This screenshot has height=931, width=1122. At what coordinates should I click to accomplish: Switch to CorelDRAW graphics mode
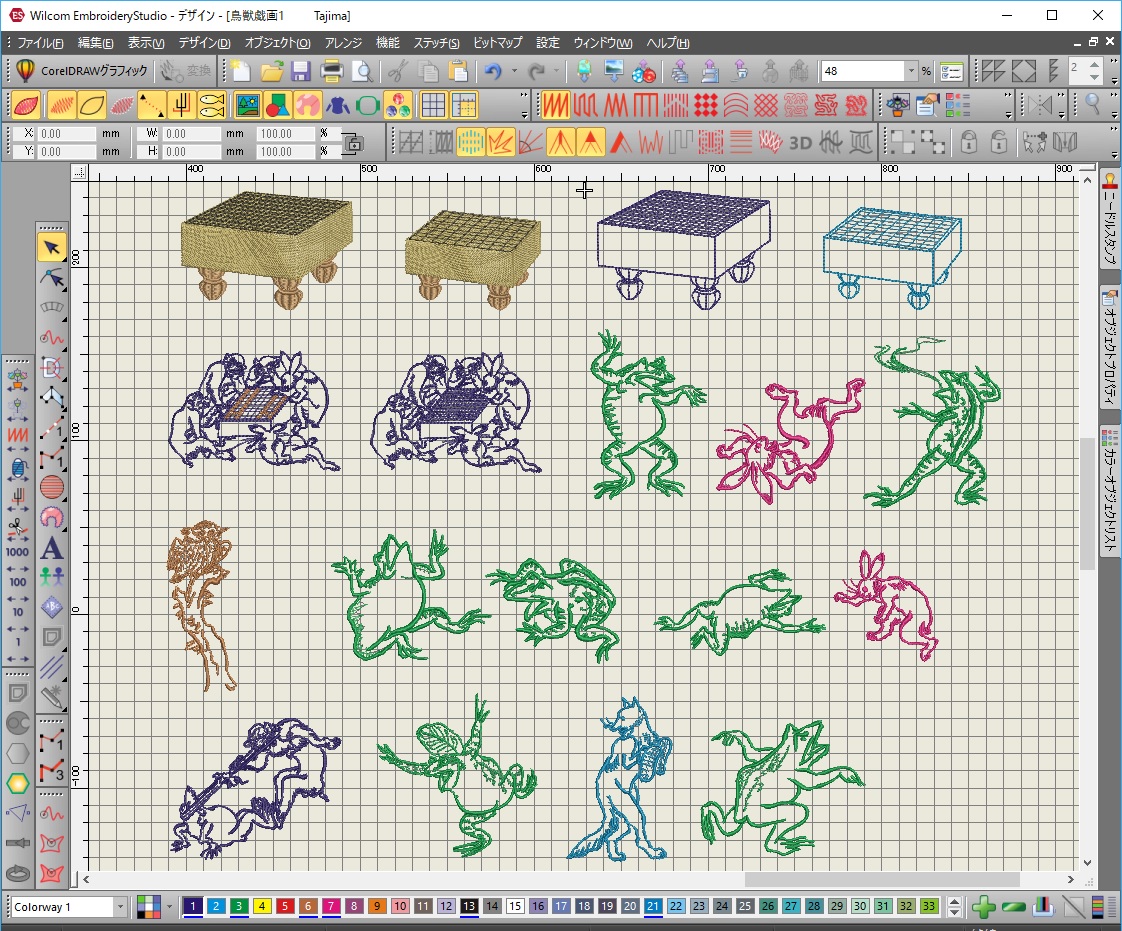[82, 71]
